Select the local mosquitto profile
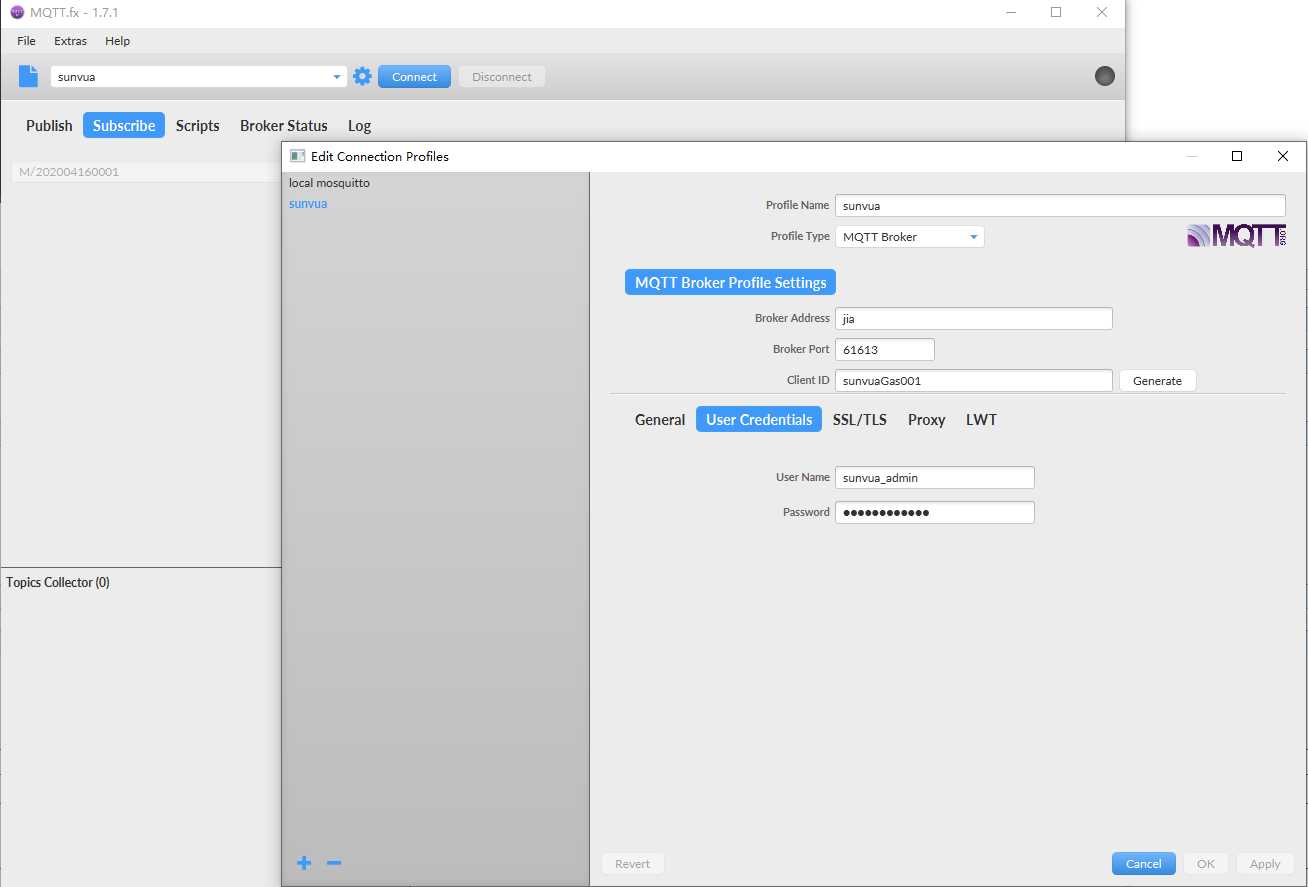 [x=329, y=183]
